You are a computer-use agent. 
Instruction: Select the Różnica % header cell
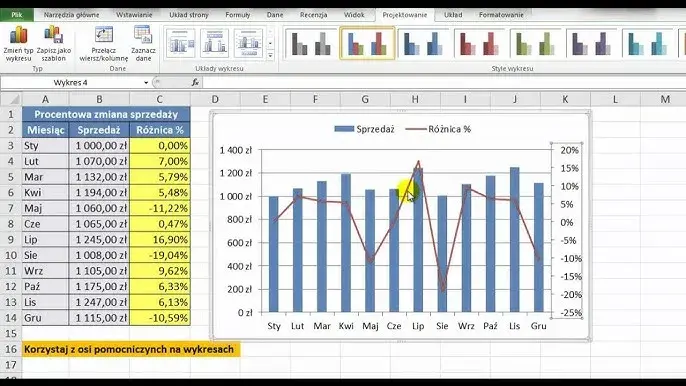click(160, 130)
